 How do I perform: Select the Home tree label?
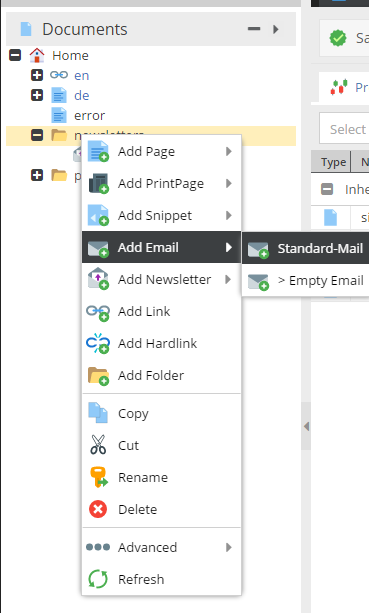[x=70, y=56]
